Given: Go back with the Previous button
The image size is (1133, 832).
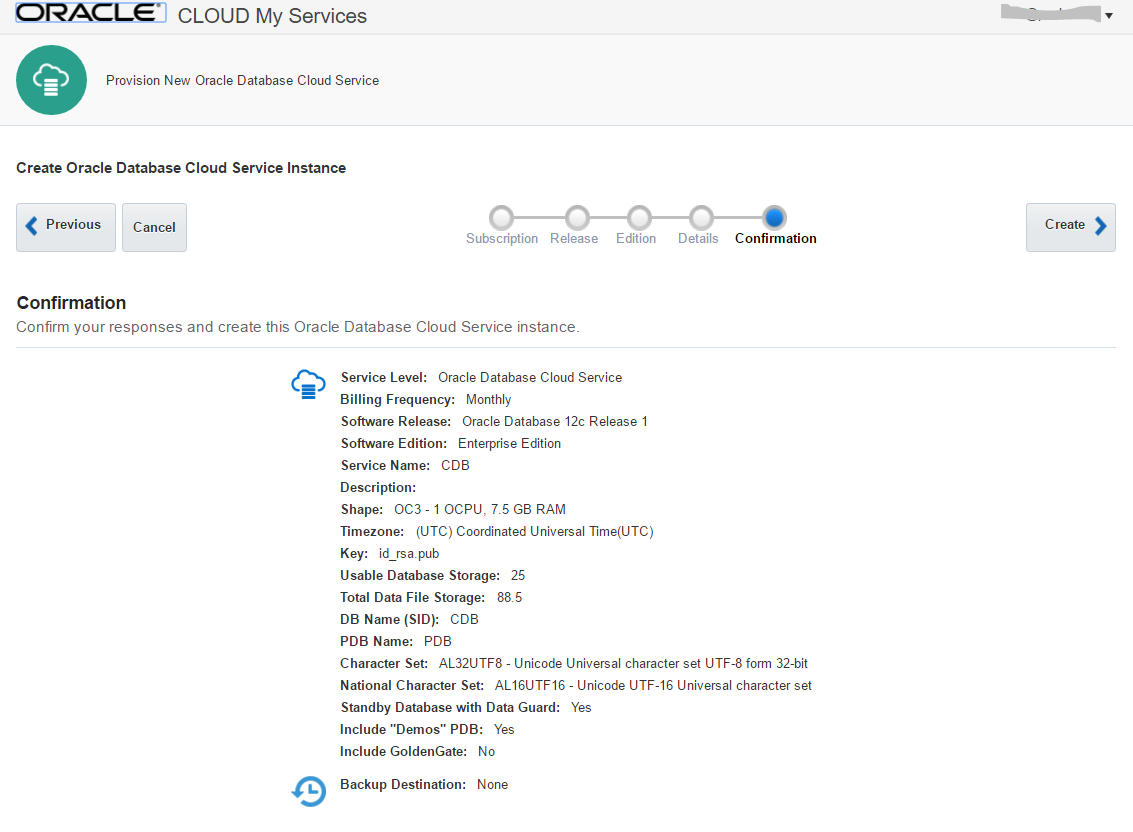Looking at the screenshot, I should coord(66,227).
